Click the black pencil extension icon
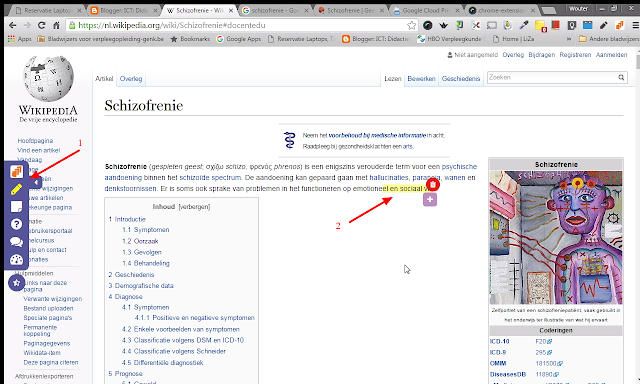The height and width of the screenshot is (384, 640). (x=604, y=25)
